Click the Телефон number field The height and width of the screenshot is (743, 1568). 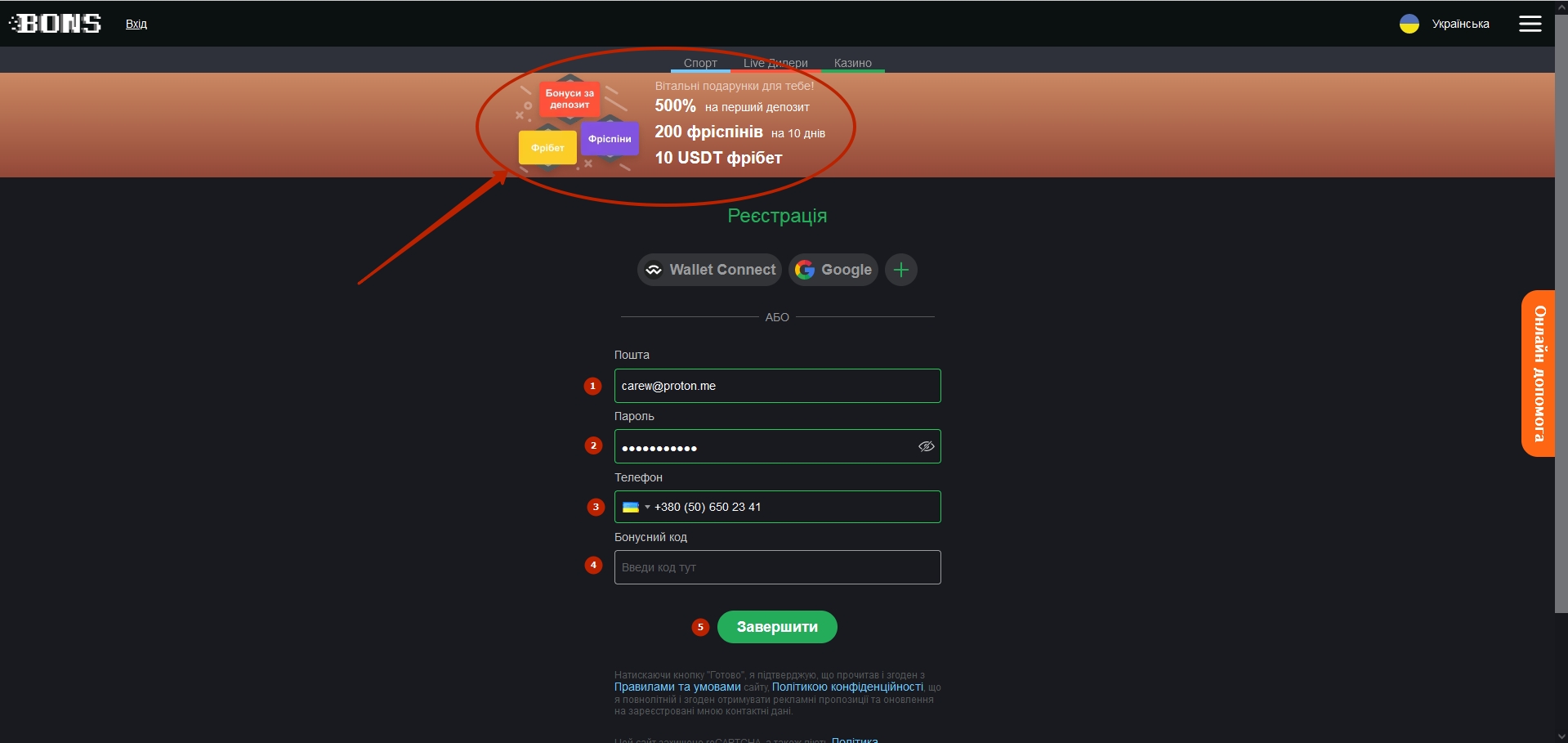pos(777,507)
